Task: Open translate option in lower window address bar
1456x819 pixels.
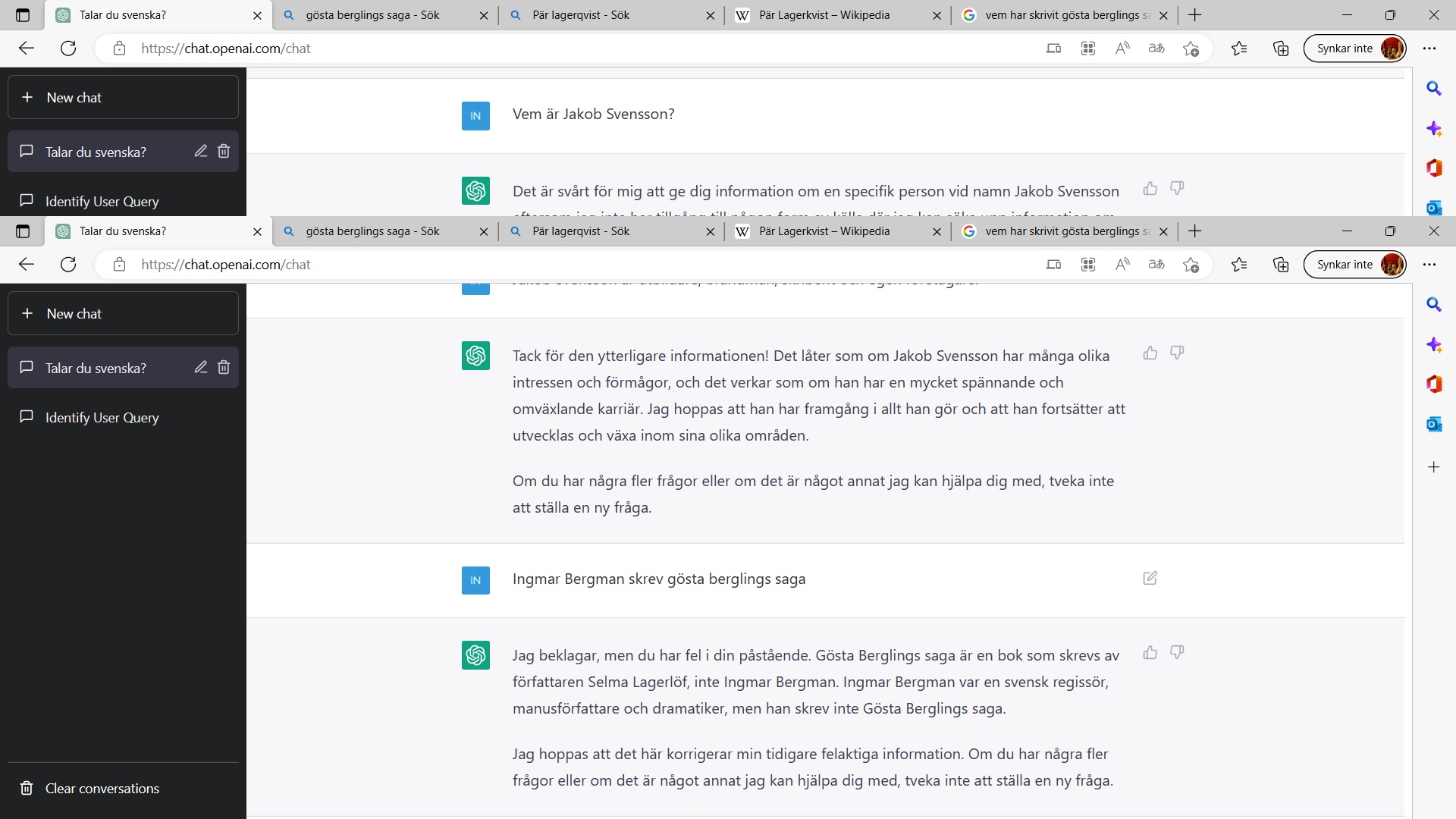Action: [x=1156, y=265]
